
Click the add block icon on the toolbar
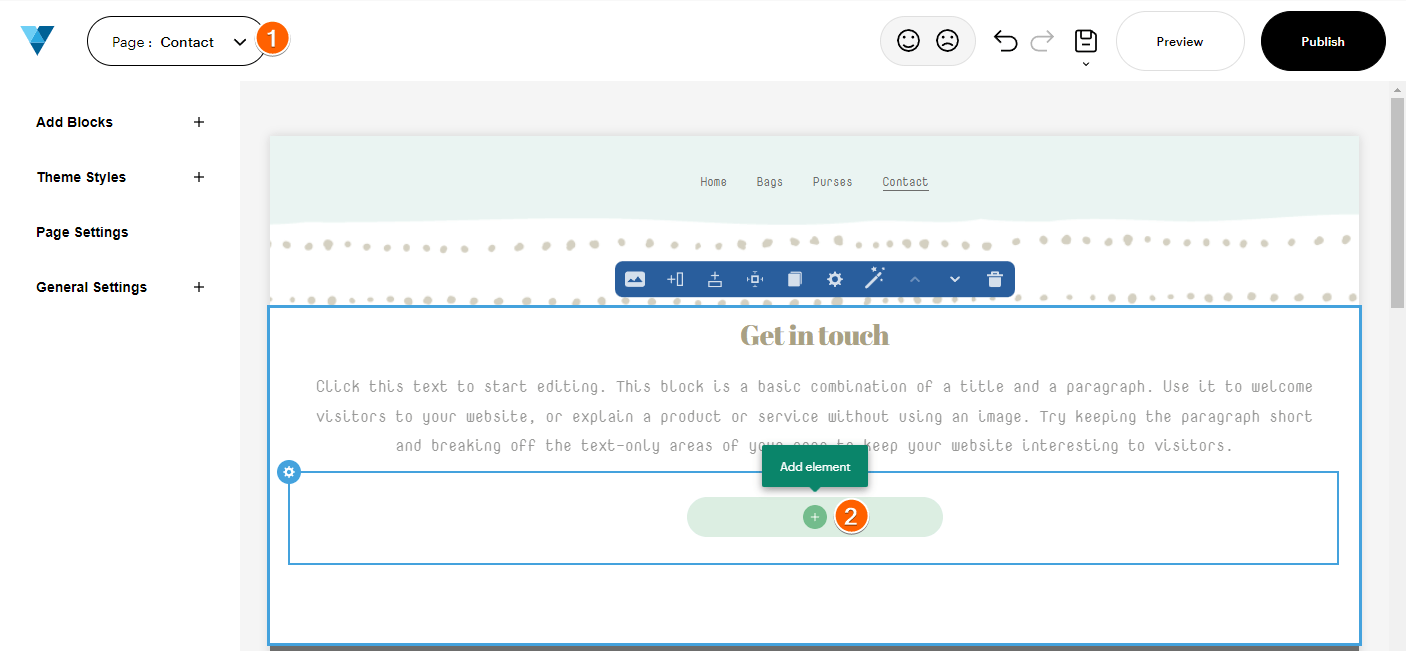click(x=675, y=279)
